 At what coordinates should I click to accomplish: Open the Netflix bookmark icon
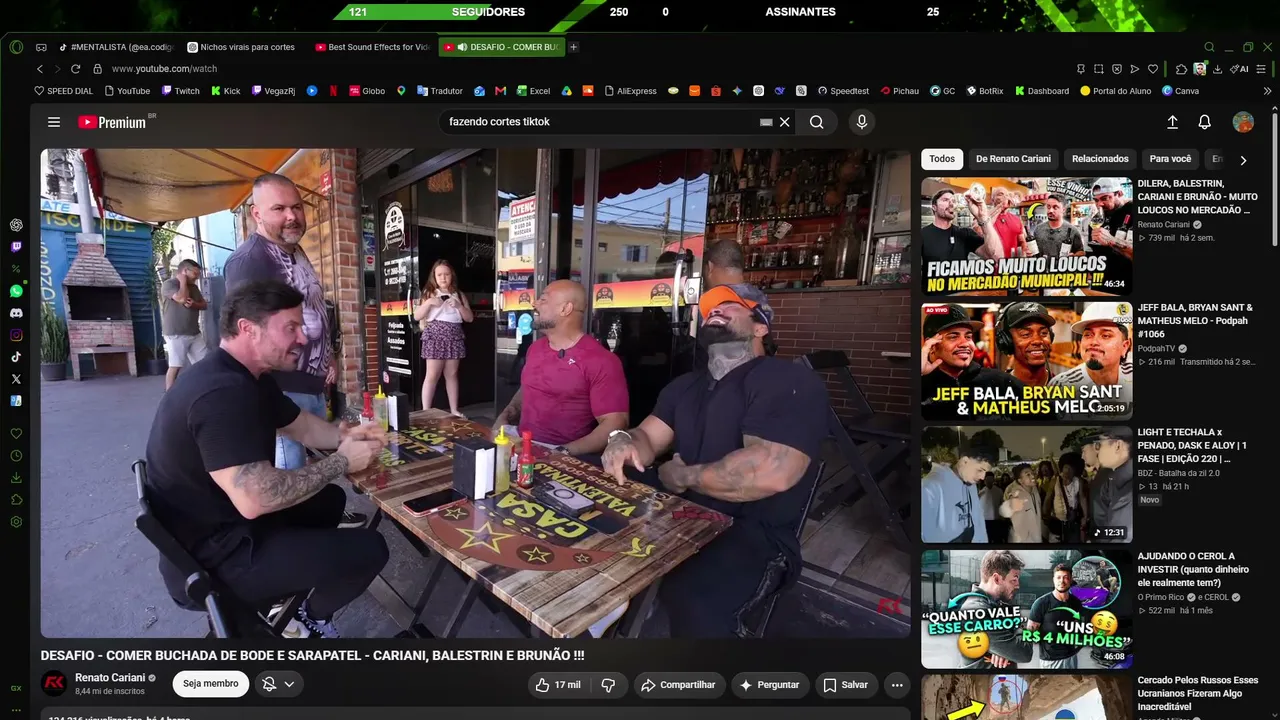pyautogui.click(x=333, y=91)
